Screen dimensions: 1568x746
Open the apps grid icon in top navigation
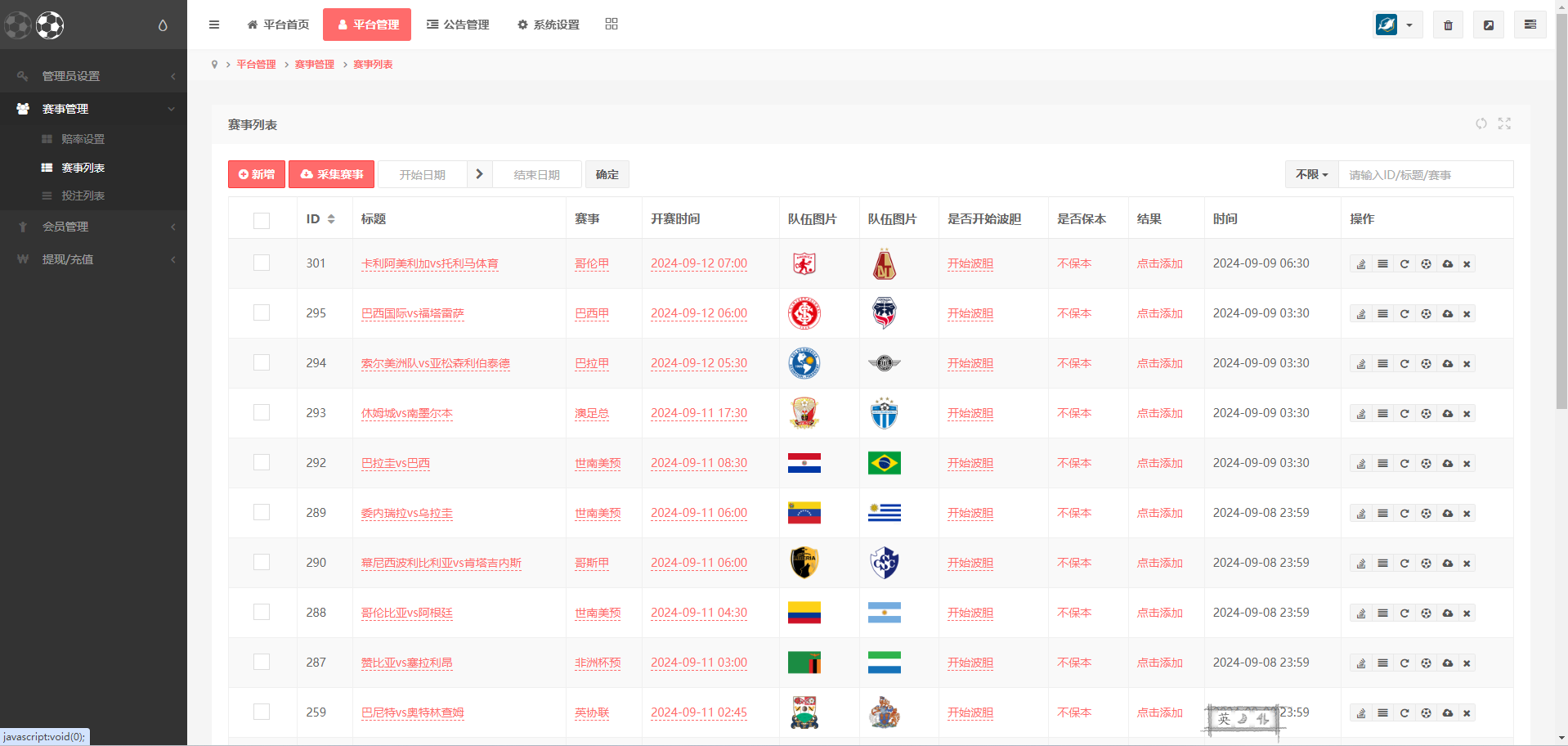(x=612, y=25)
